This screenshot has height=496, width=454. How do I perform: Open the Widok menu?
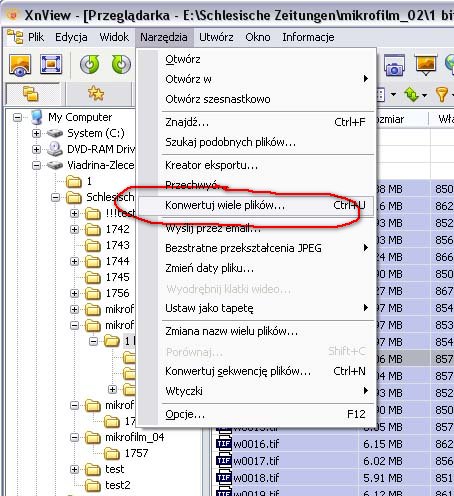coord(114,37)
